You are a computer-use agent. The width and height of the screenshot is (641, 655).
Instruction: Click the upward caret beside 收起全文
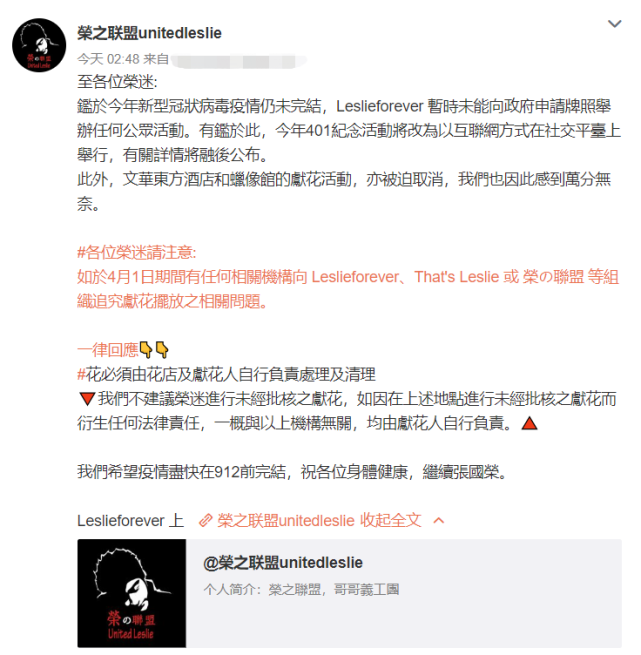439,521
